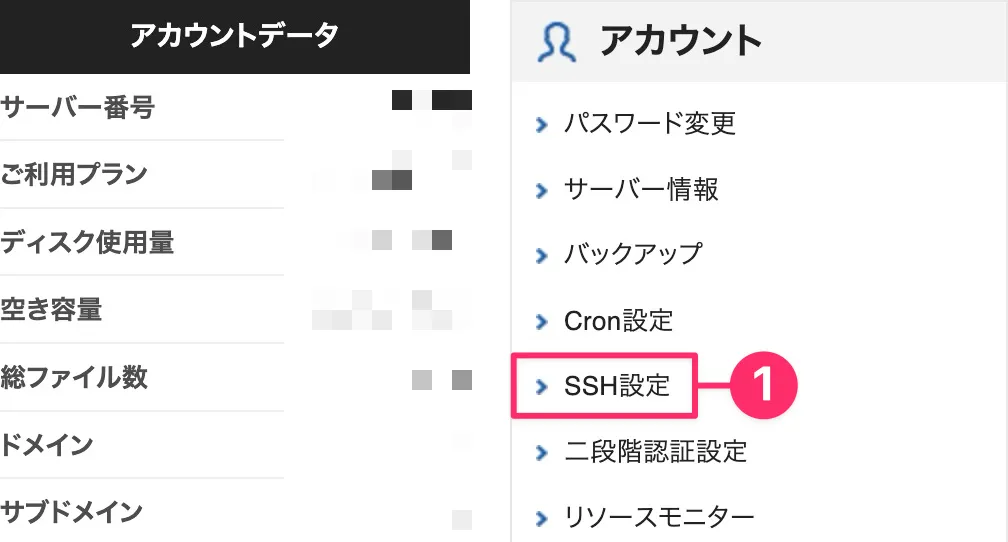
Task: Open Cron設定 from the account menu
Action: pyautogui.click(x=618, y=320)
